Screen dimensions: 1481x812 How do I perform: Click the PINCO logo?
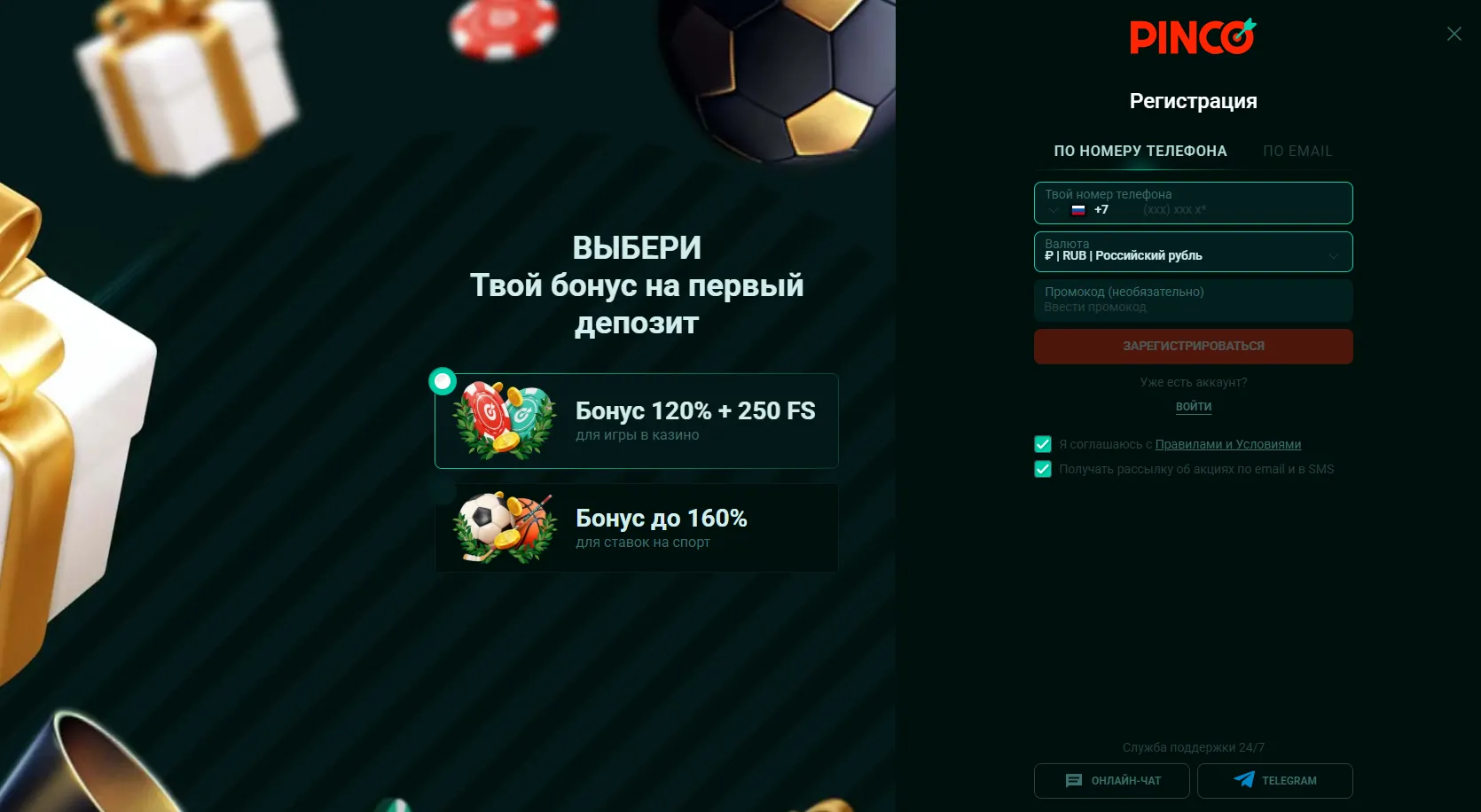1193,37
